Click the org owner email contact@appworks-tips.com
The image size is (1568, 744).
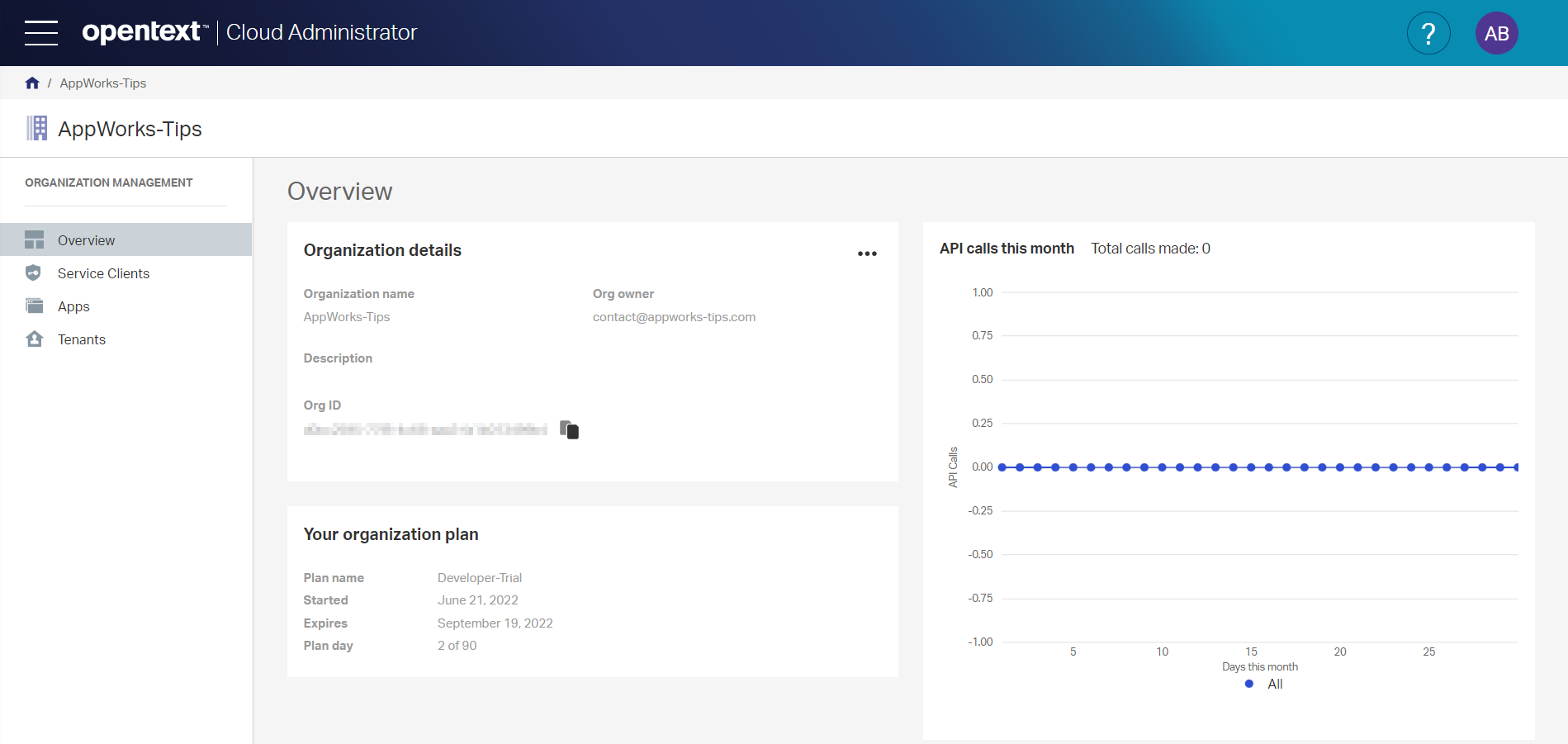(x=674, y=317)
